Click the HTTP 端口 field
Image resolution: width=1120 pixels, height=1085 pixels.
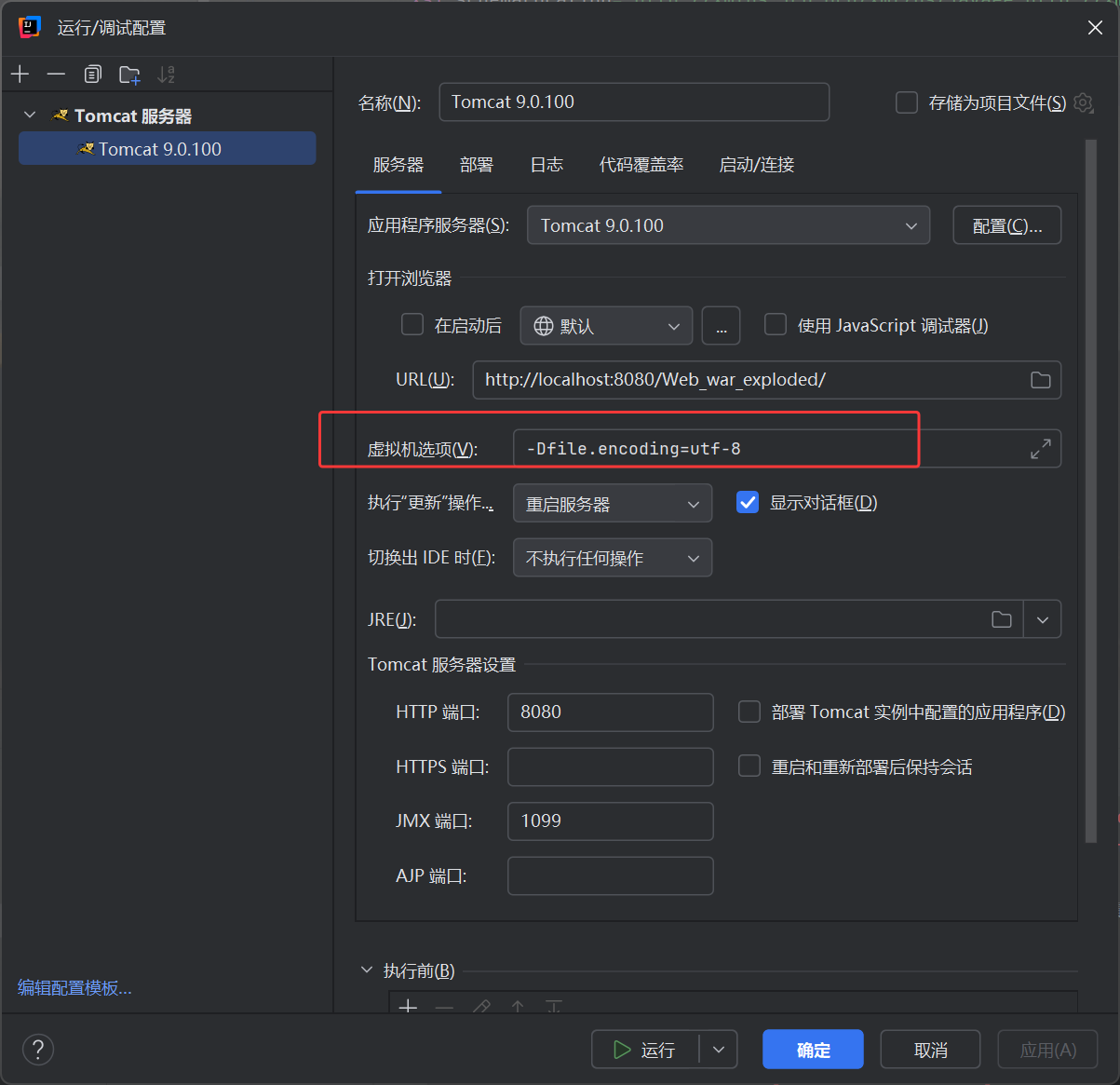point(611,712)
